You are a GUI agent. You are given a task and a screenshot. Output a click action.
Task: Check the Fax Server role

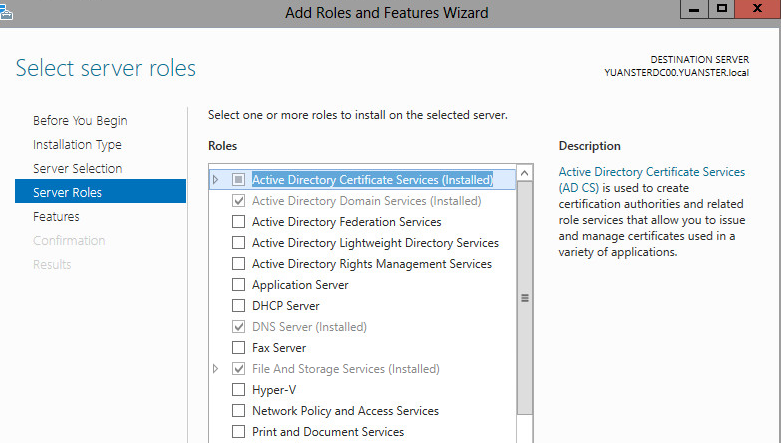[x=239, y=347]
